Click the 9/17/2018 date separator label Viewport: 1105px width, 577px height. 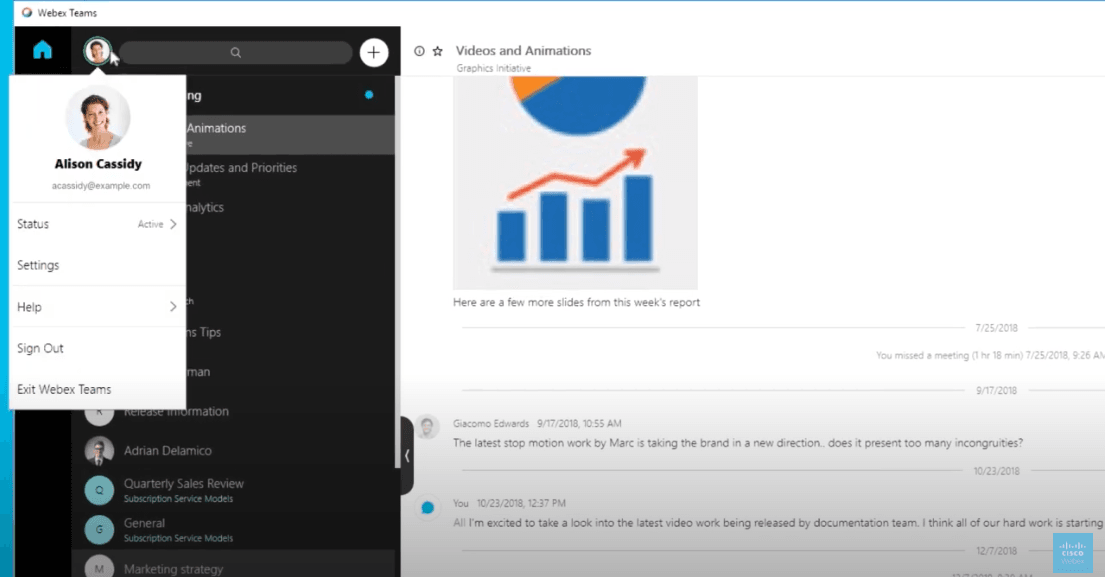click(996, 390)
